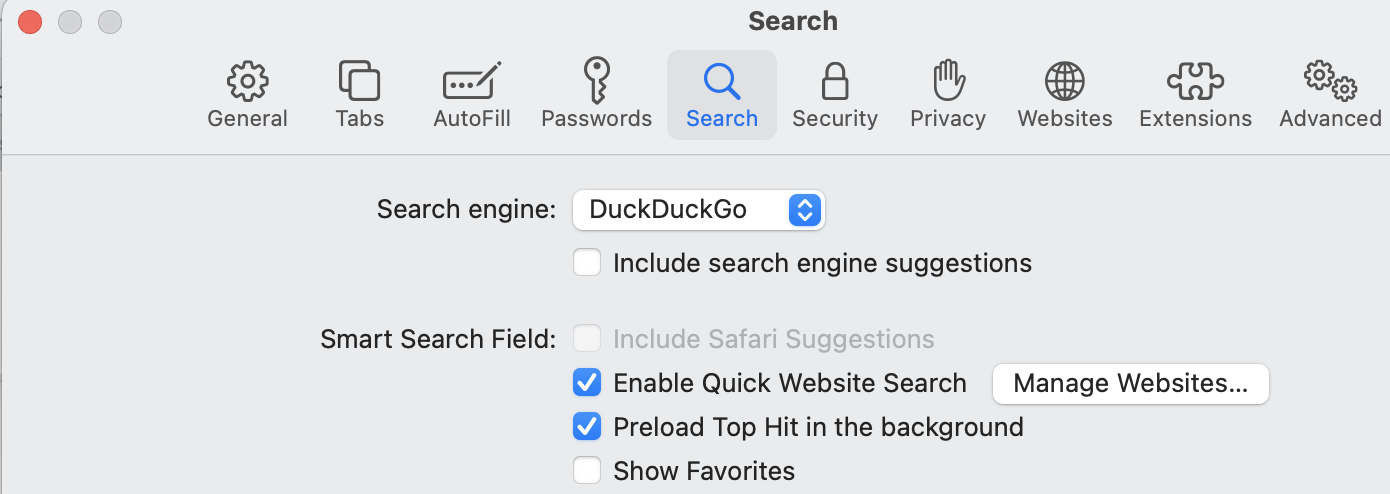The width and height of the screenshot is (1390, 494).
Task: Open the Websites globe icon
Action: (1064, 81)
